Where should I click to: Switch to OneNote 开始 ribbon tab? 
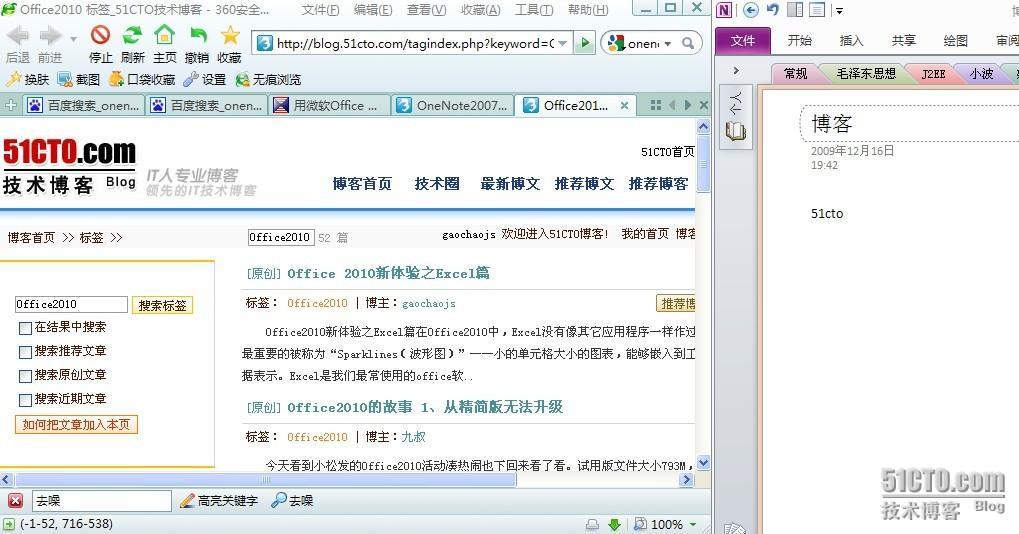click(799, 40)
